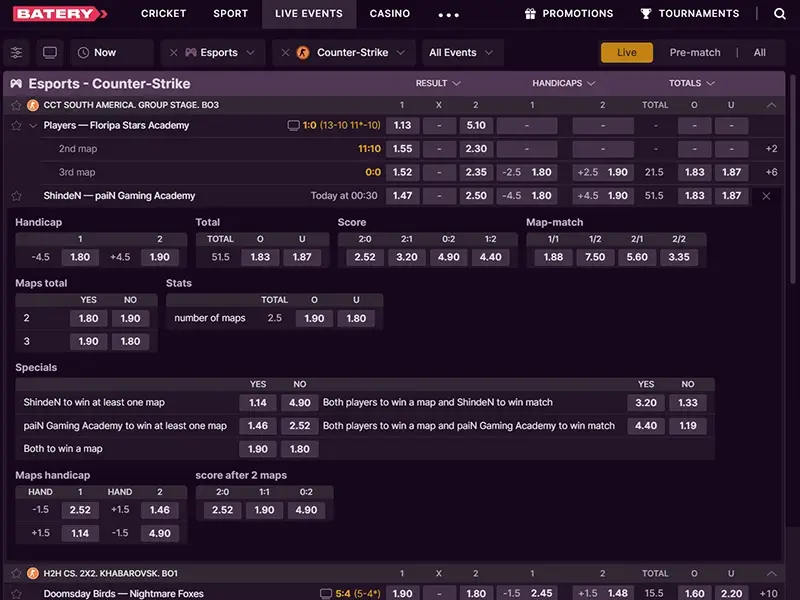Image resolution: width=800 pixels, height=600 pixels.
Task: Select number of maps over 2.5 at 1.90
Action: [x=314, y=318]
